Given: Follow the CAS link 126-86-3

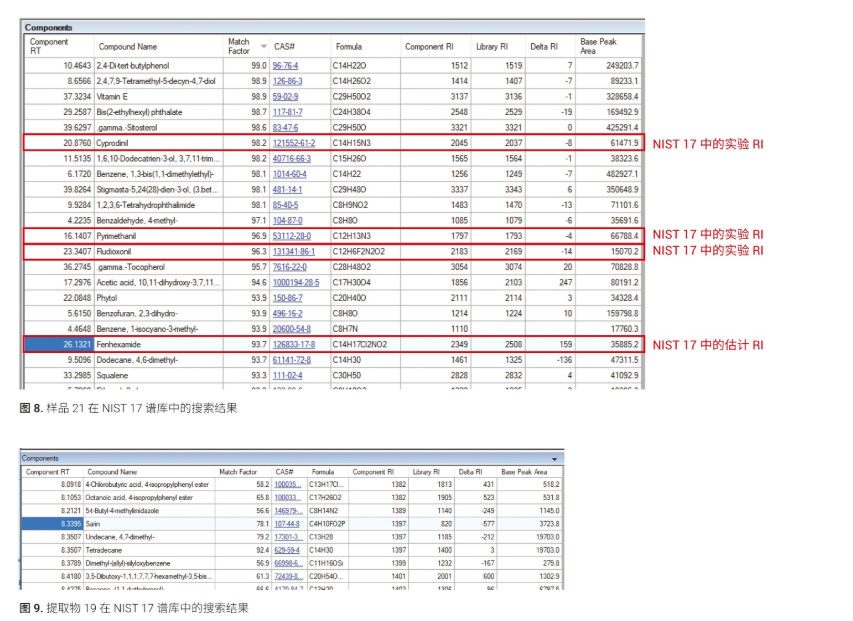Looking at the screenshot, I should click(x=287, y=81).
